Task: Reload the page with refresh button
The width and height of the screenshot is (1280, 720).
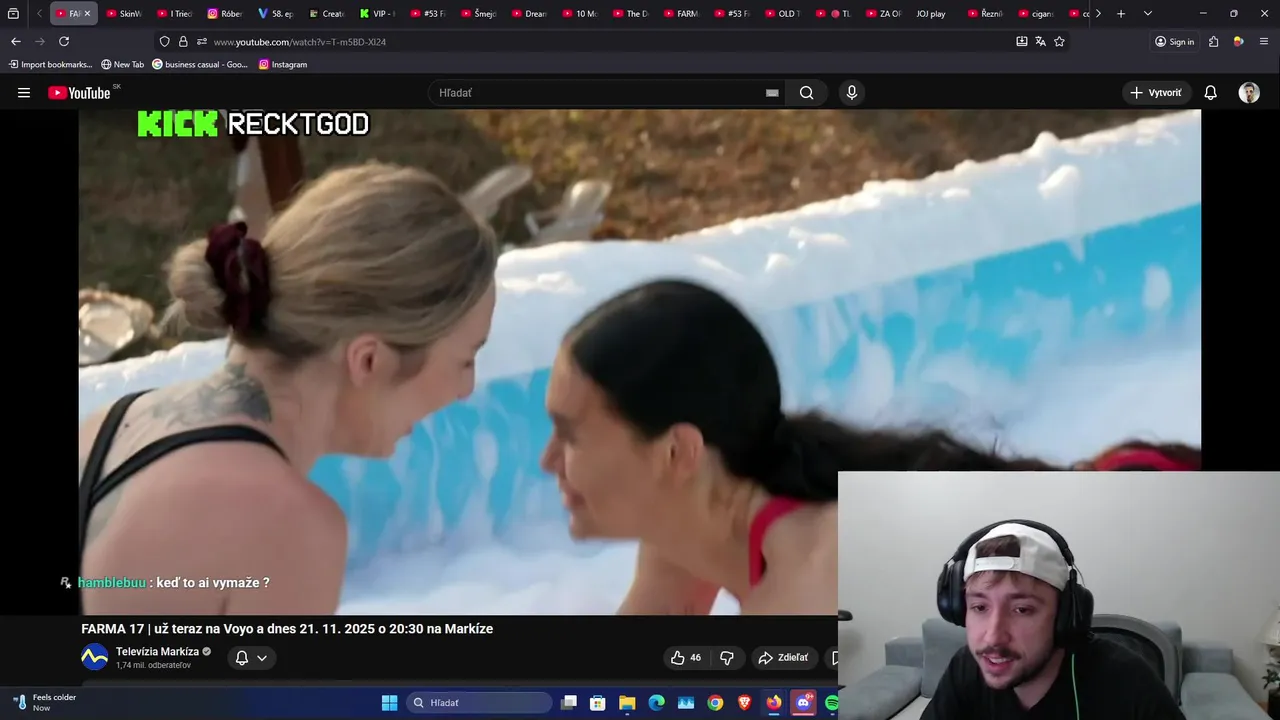Action: click(x=64, y=41)
